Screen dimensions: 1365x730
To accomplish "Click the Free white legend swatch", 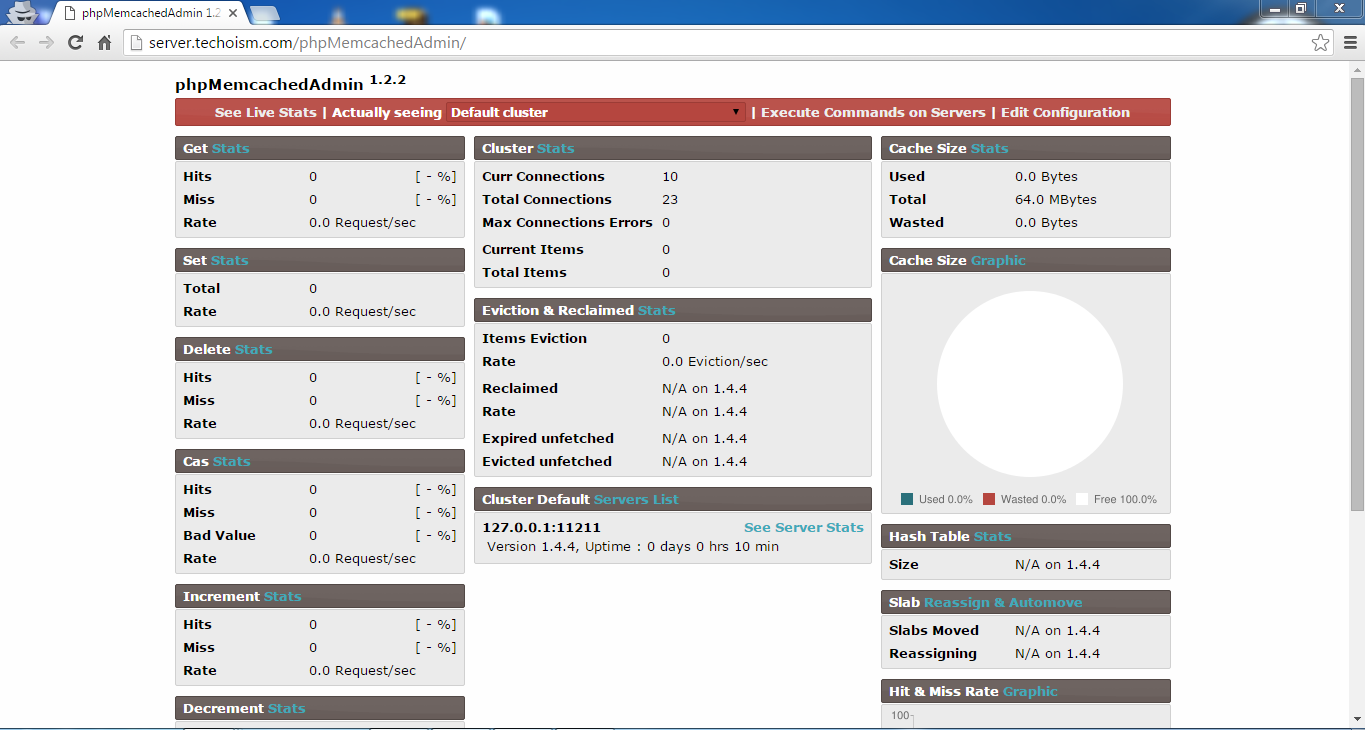I will point(1082,499).
